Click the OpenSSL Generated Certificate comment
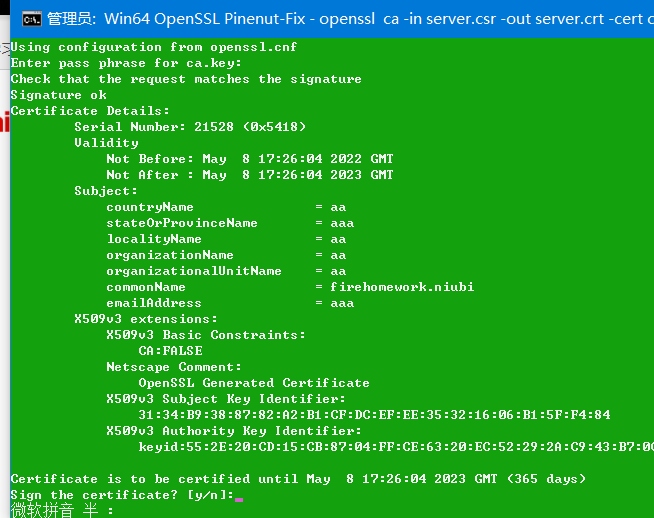Image resolution: width=654 pixels, height=518 pixels. pos(254,383)
